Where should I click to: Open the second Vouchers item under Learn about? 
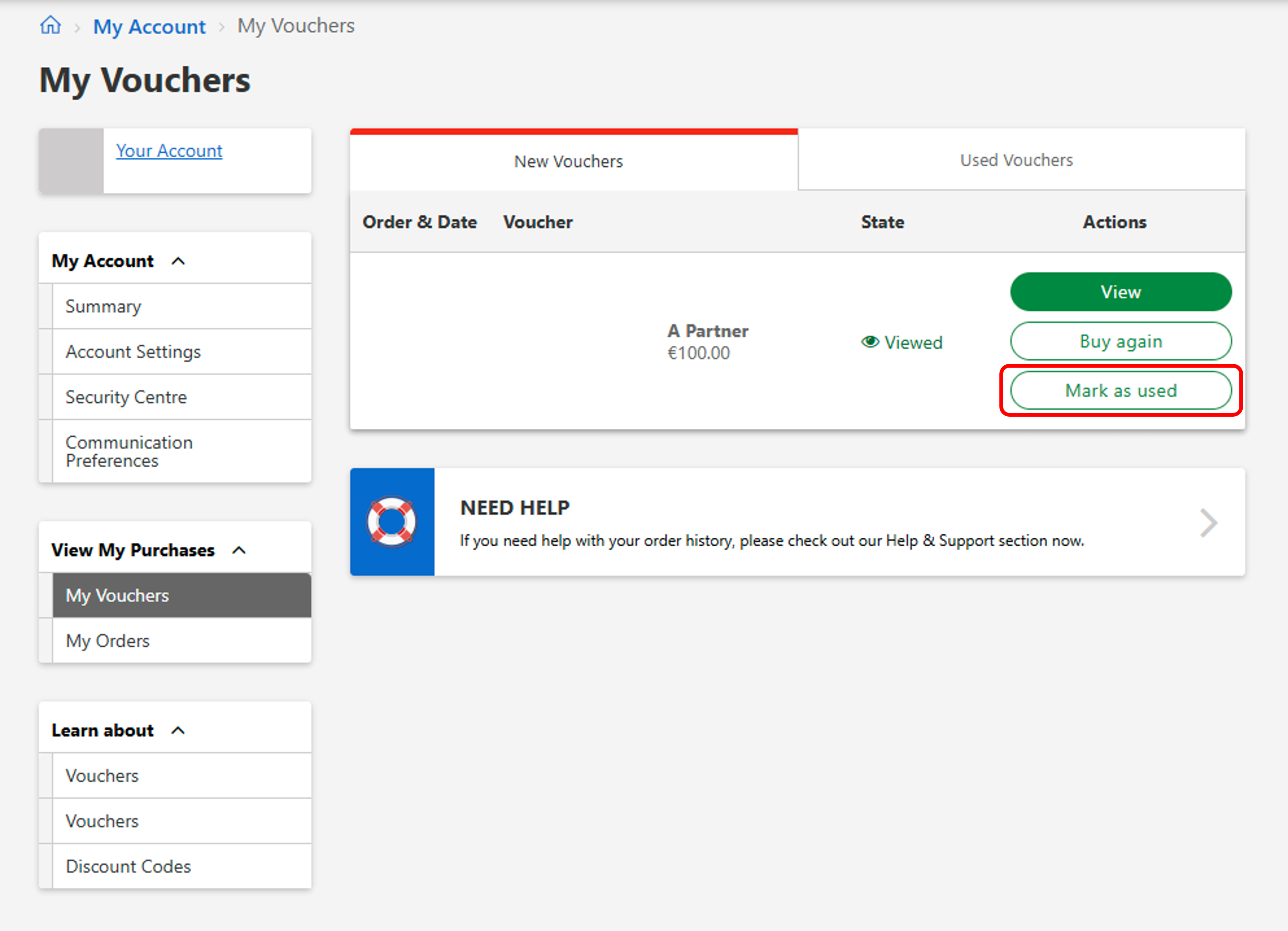(x=182, y=821)
